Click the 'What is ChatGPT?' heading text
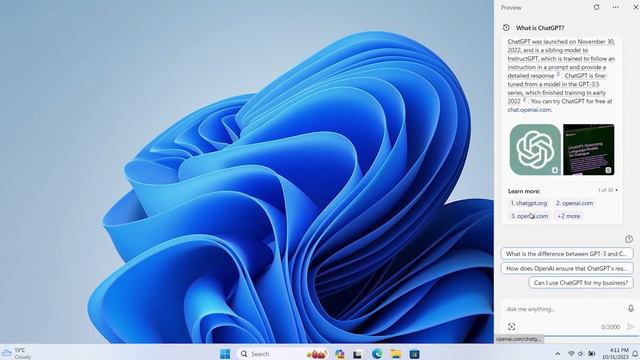 coord(540,28)
